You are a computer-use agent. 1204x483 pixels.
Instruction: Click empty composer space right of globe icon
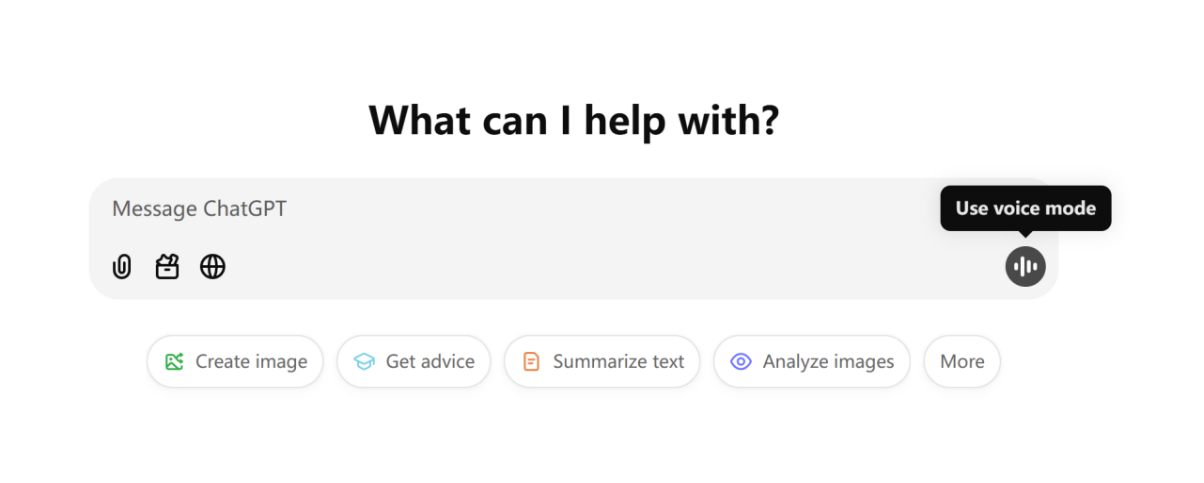click(600, 267)
